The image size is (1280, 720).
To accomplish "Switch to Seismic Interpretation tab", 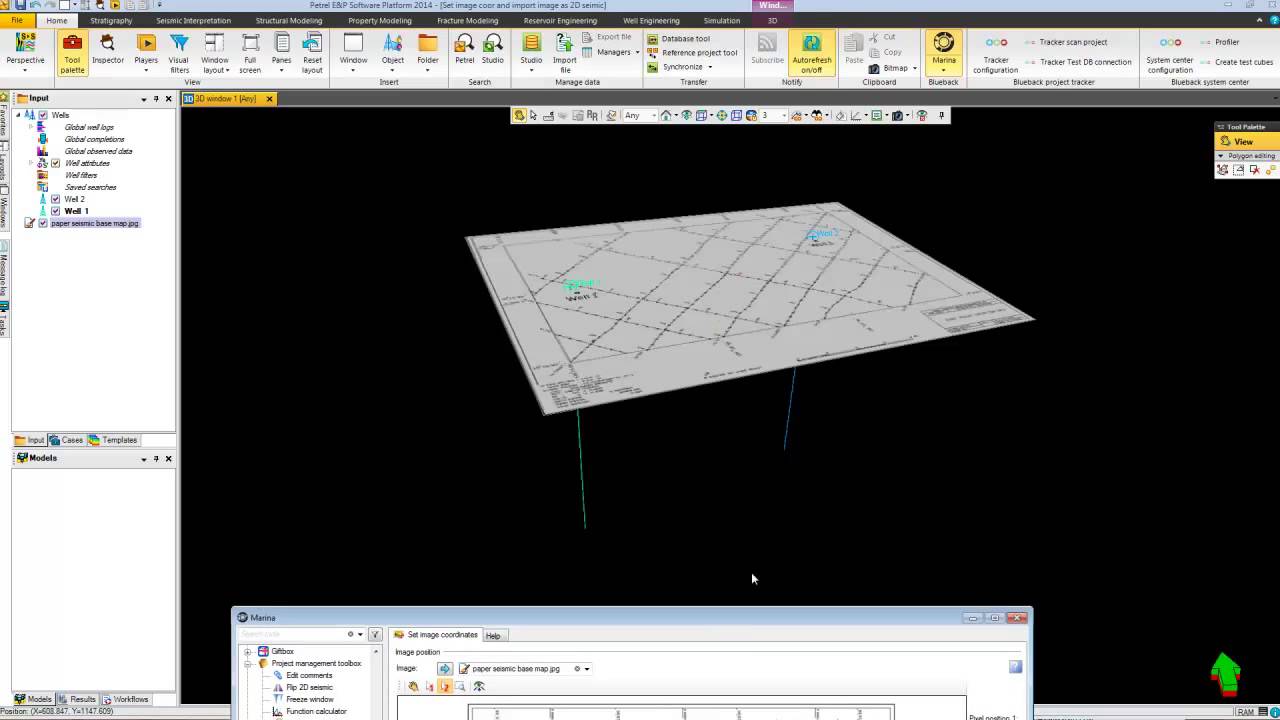I will (193, 20).
